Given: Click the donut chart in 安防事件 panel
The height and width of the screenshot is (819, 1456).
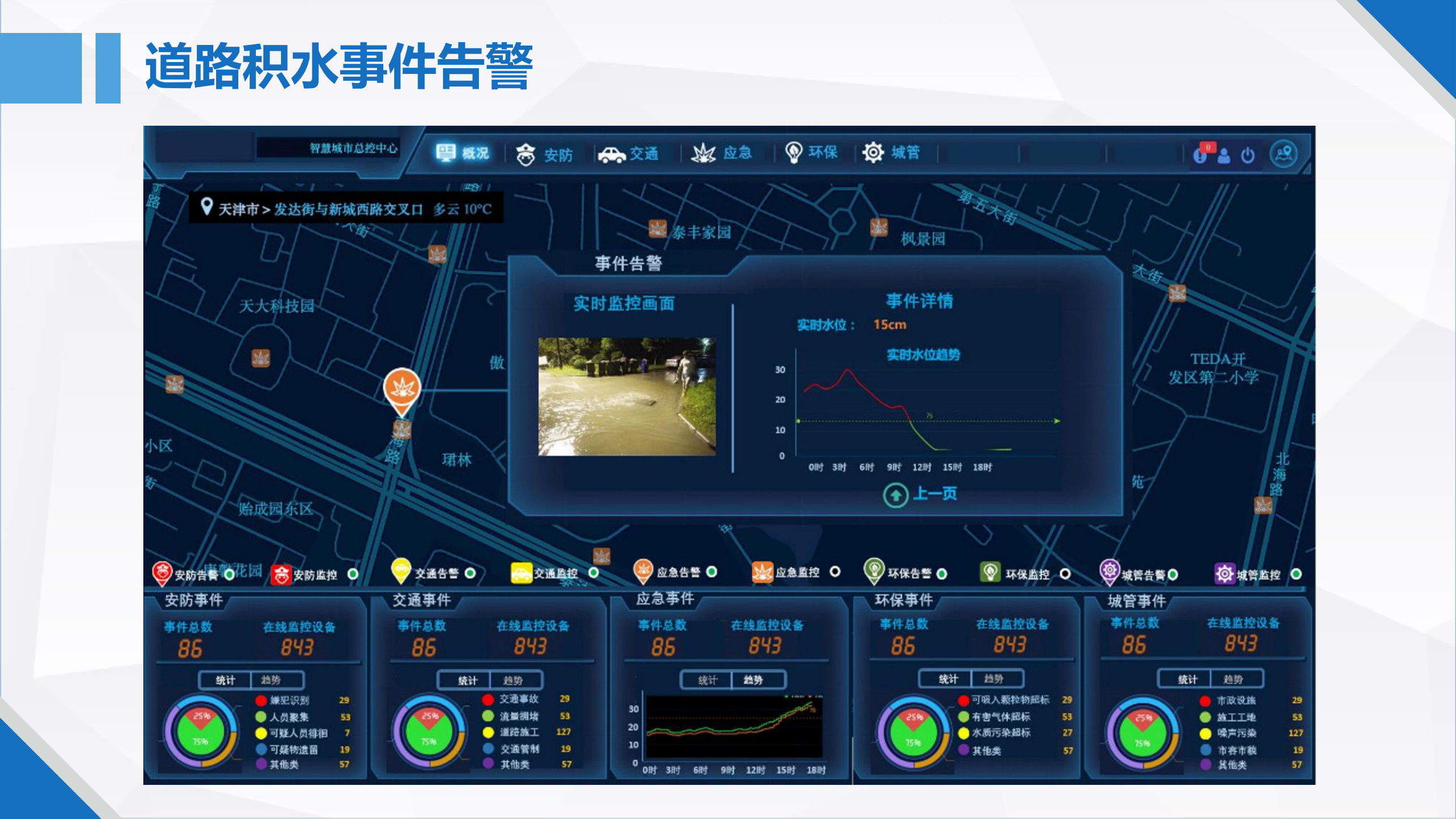Looking at the screenshot, I should [x=201, y=730].
